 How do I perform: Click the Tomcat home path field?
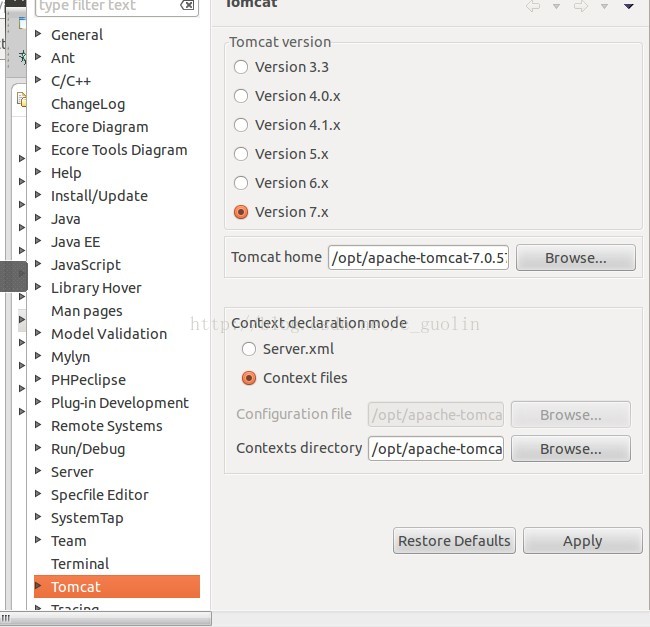418,258
